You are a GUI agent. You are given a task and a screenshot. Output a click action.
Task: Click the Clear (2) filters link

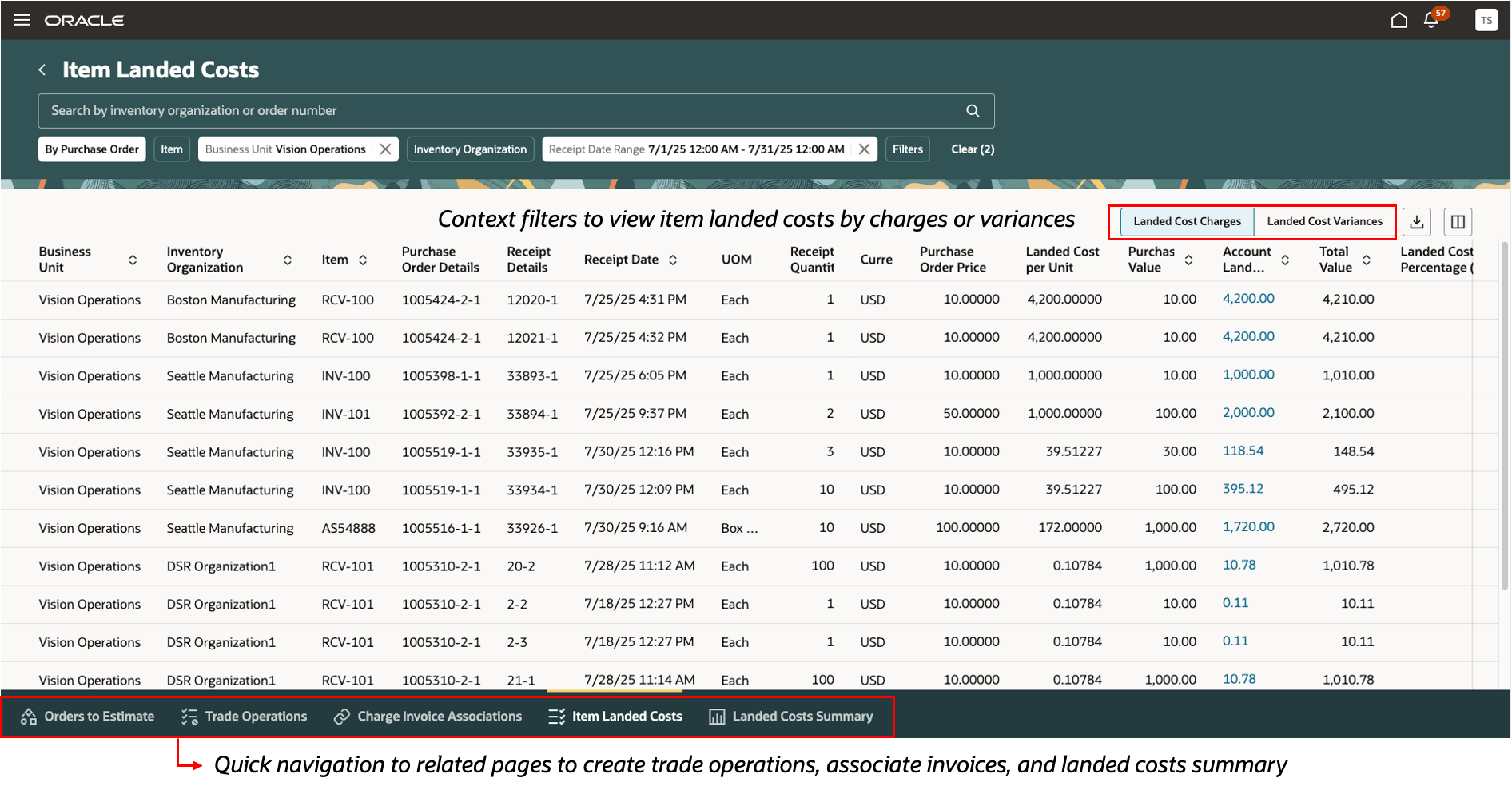pos(973,149)
